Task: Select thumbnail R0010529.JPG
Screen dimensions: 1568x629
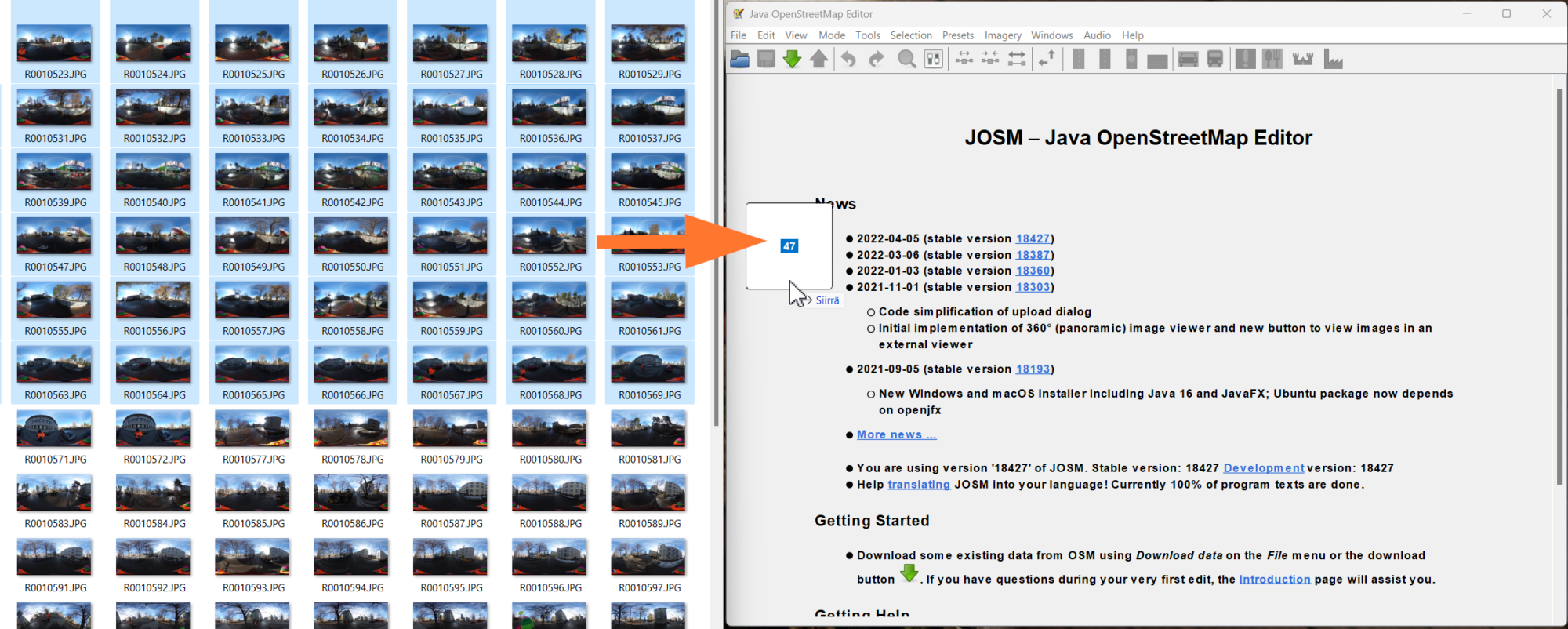Action: coord(648,43)
